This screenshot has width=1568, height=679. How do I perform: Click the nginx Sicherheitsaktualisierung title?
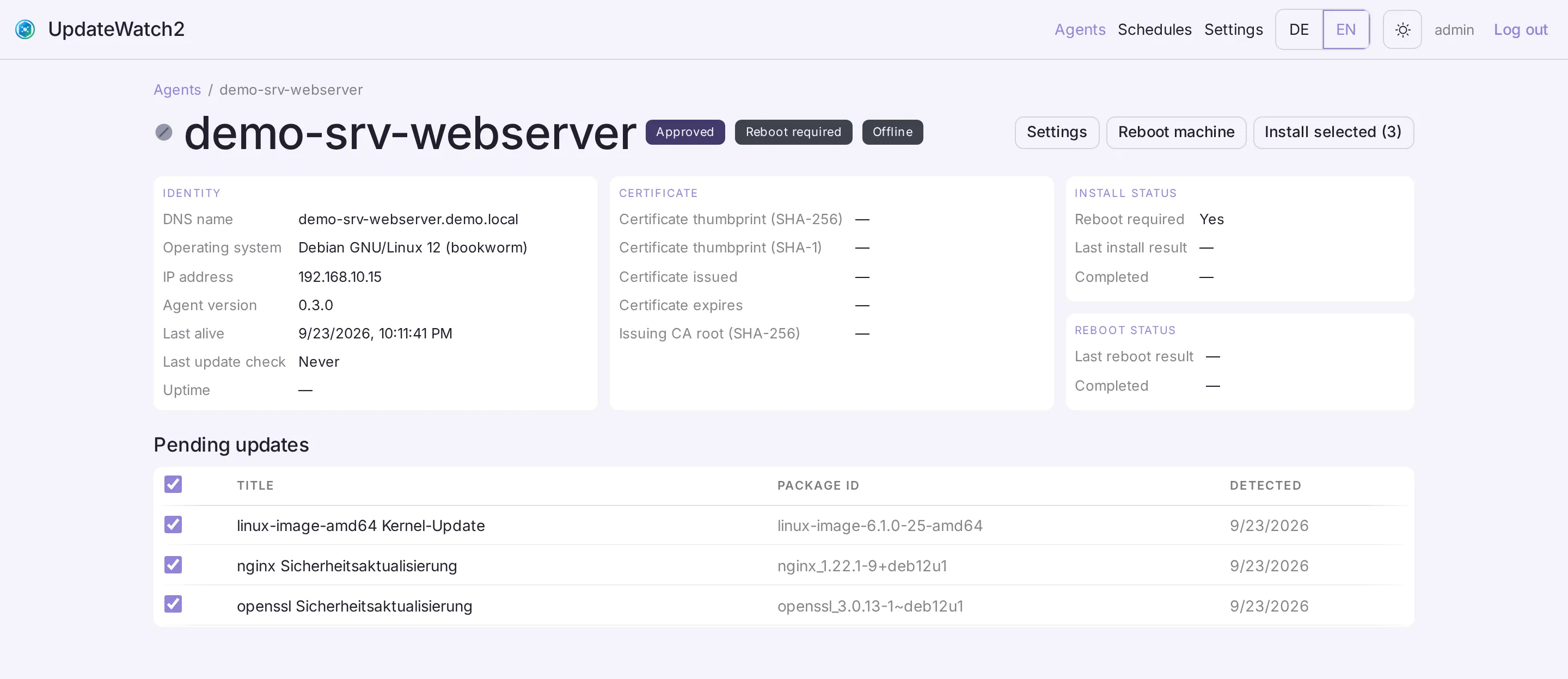(346, 565)
